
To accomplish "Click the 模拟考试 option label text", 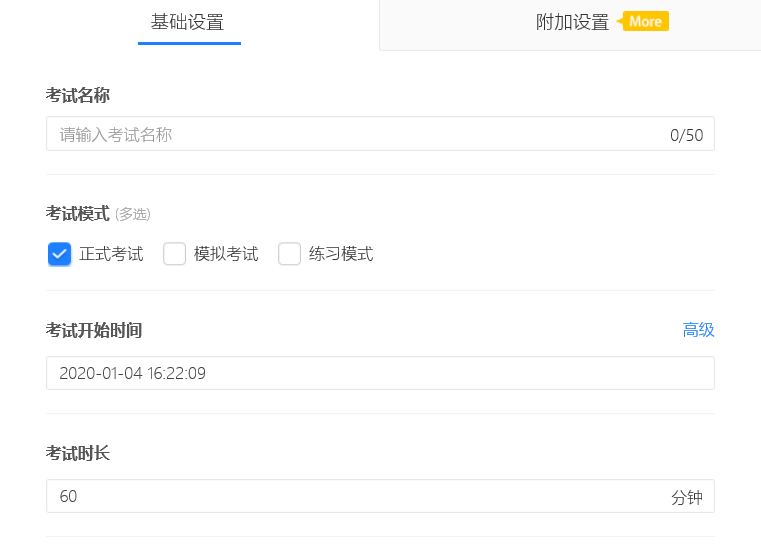I will [x=226, y=254].
